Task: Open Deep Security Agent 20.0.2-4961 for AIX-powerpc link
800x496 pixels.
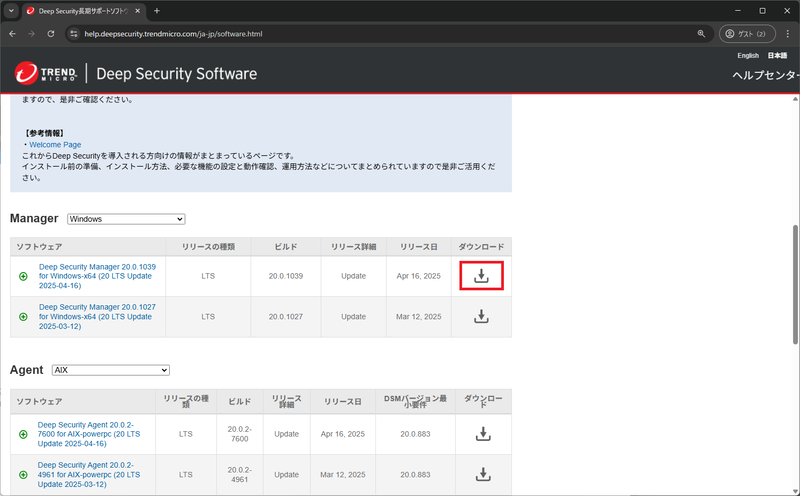Action: pos(89,475)
